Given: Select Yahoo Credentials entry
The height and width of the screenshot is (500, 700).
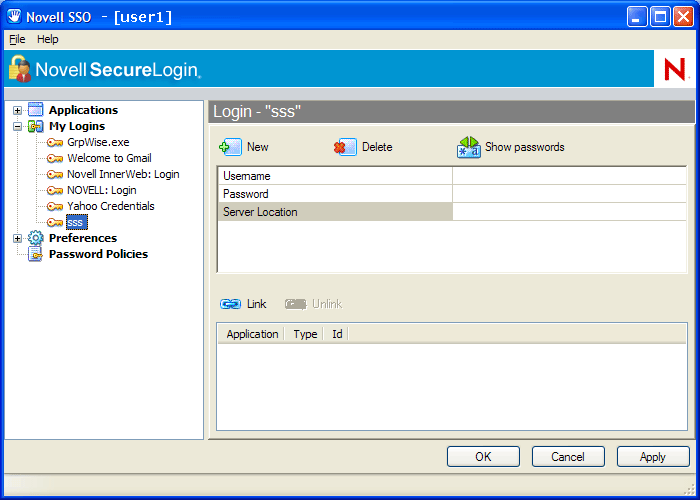Looking at the screenshot, I should click(111, 206).
